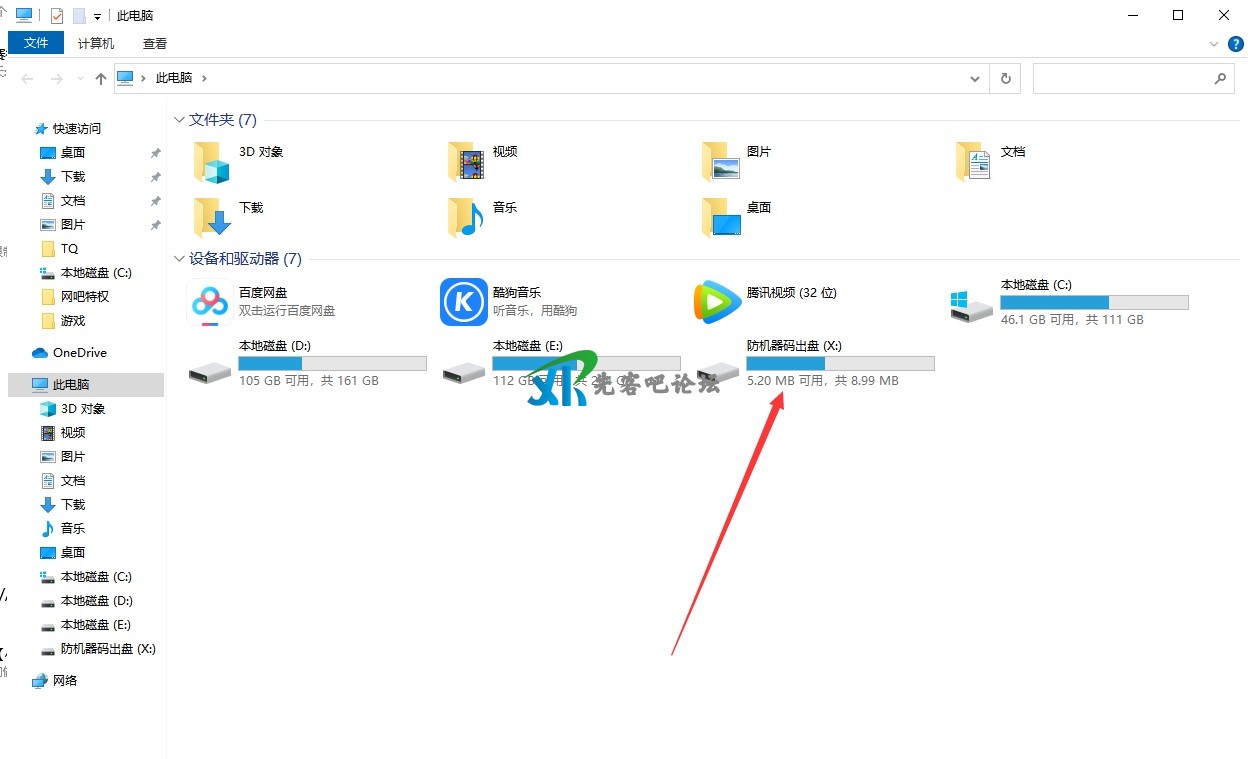Open the Tencent Video (腾讯视频) icon
This screenshot has height=759, width=1248.
coord(718,302)
